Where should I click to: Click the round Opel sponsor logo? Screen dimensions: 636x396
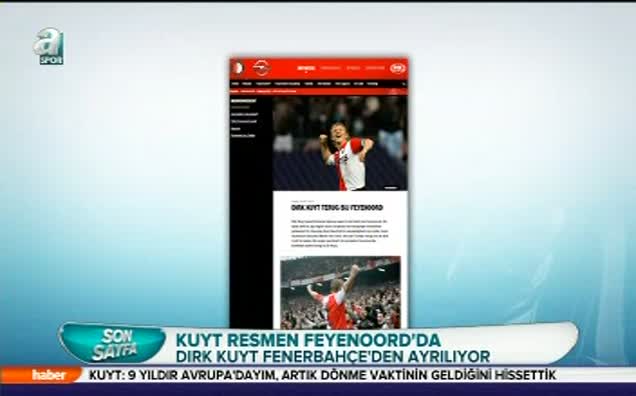point(261,68)
